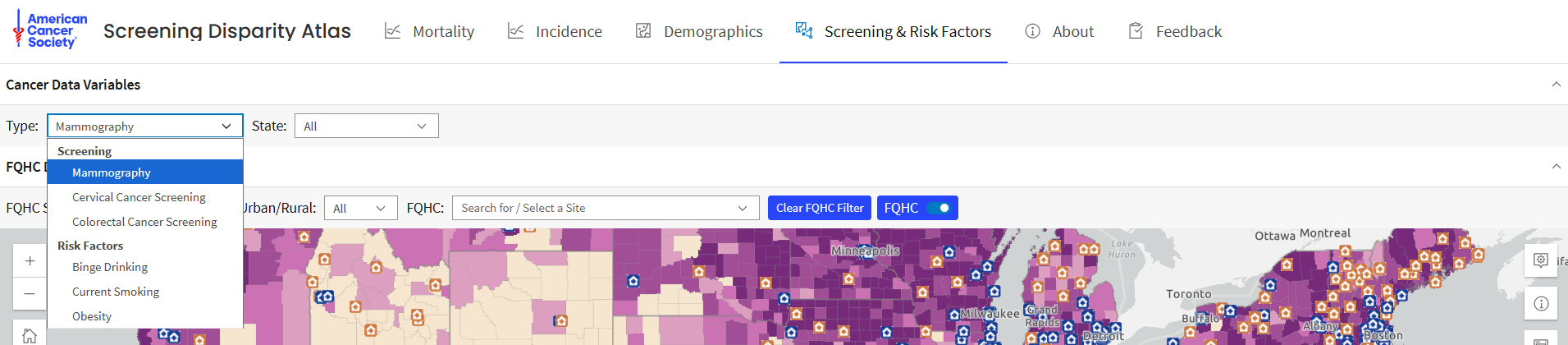Select Binge Drinking risk factor
The height and width of the screenshot is (345, 1568).
145,267
